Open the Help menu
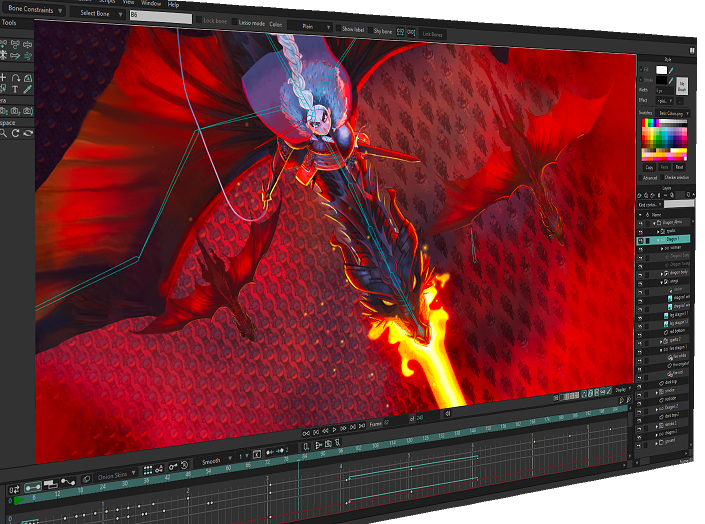 coord(174,4)
